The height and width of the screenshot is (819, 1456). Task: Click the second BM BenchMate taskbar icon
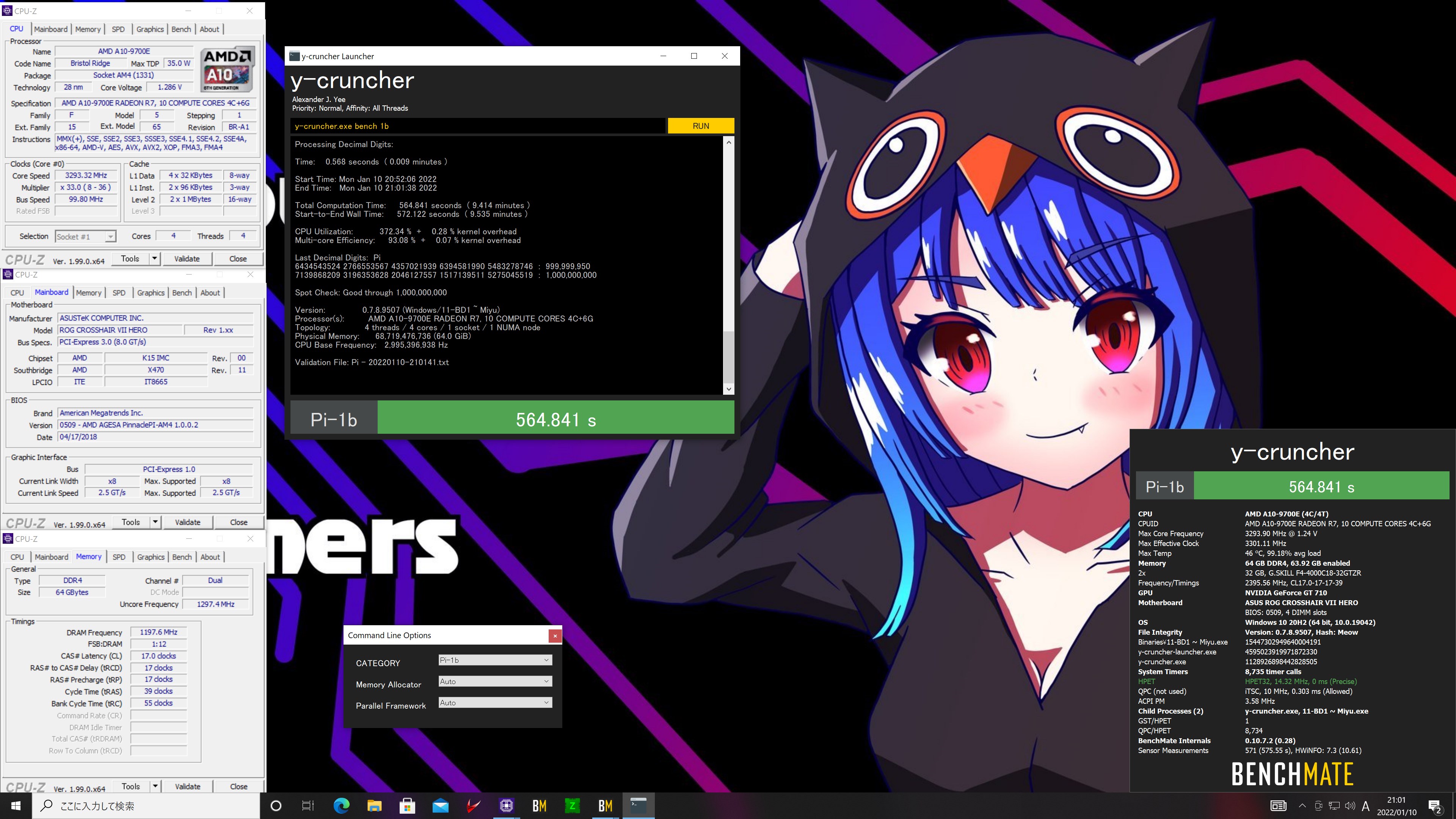606,805
